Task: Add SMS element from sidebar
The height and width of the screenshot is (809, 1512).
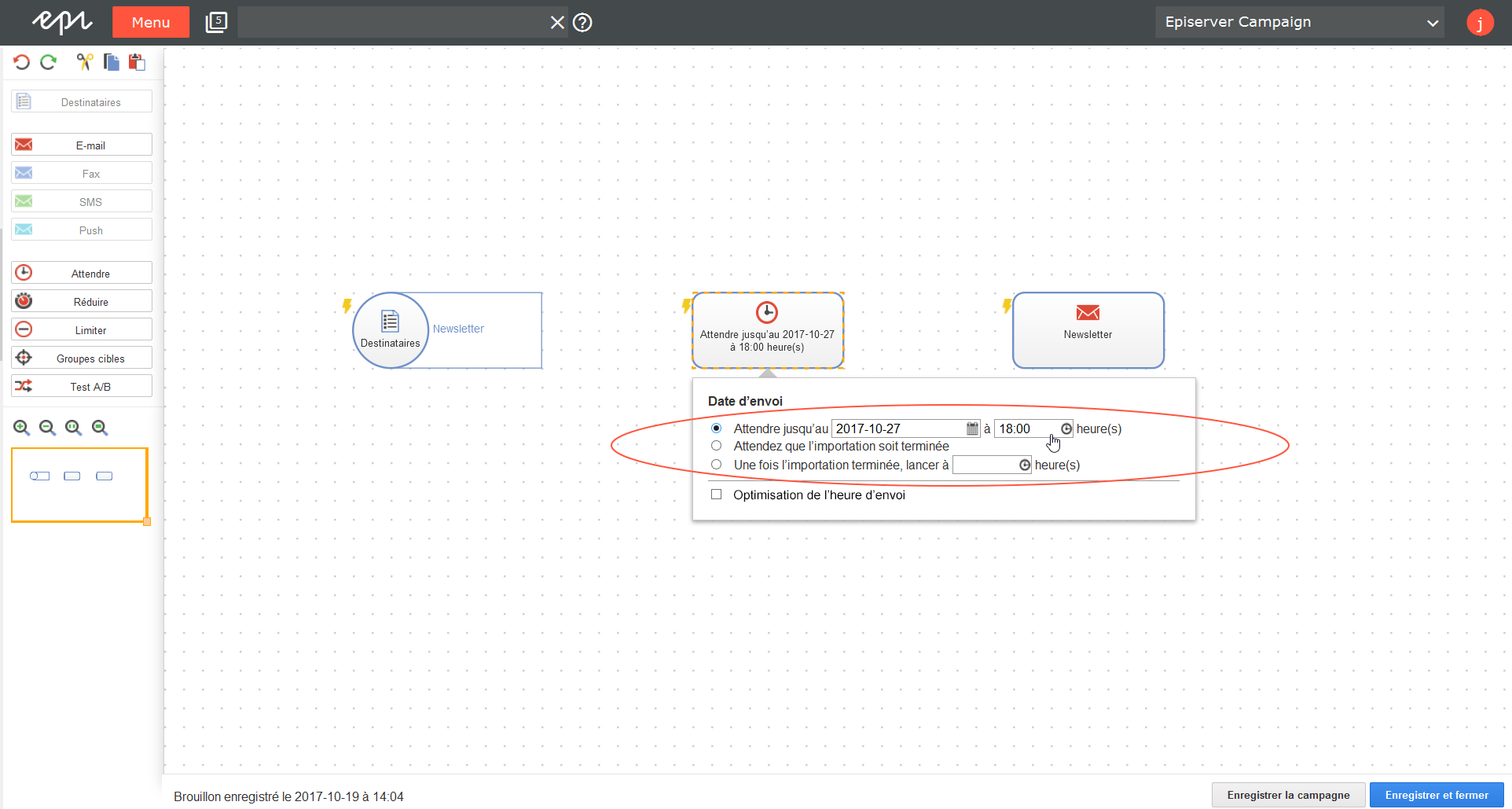Action: [x=82, y=201]
